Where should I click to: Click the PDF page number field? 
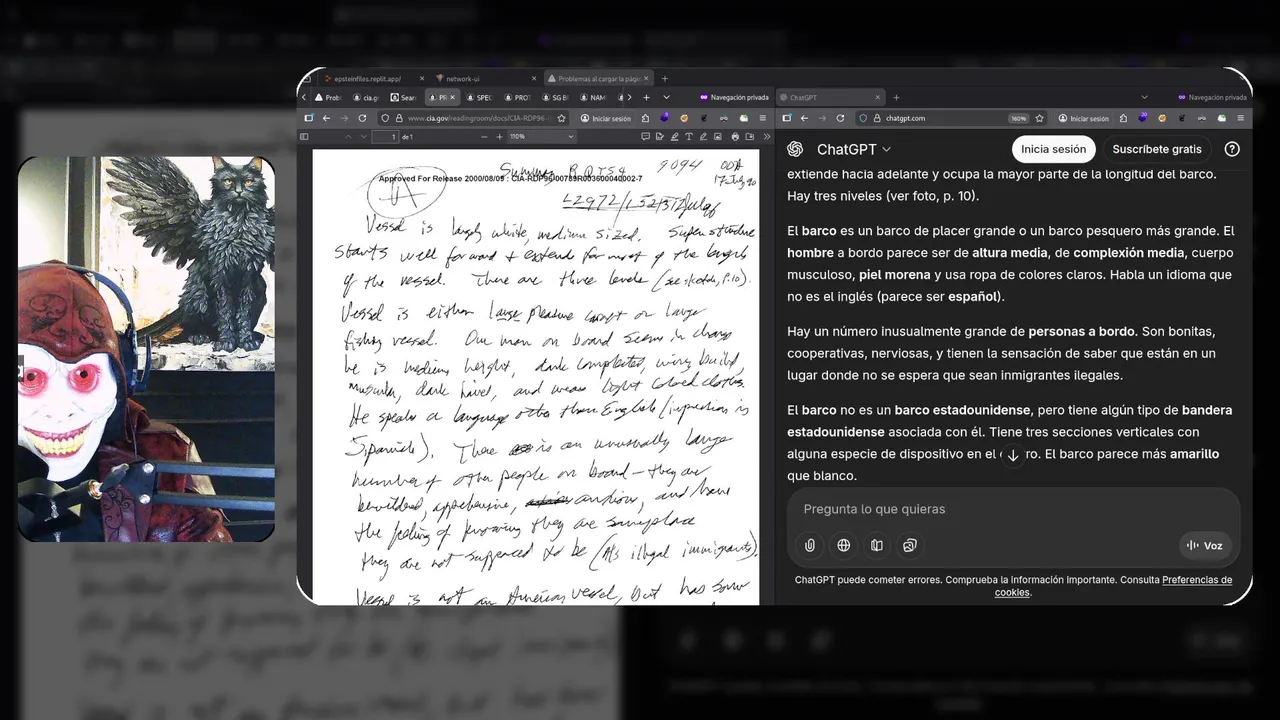click(x=385, y=137)
